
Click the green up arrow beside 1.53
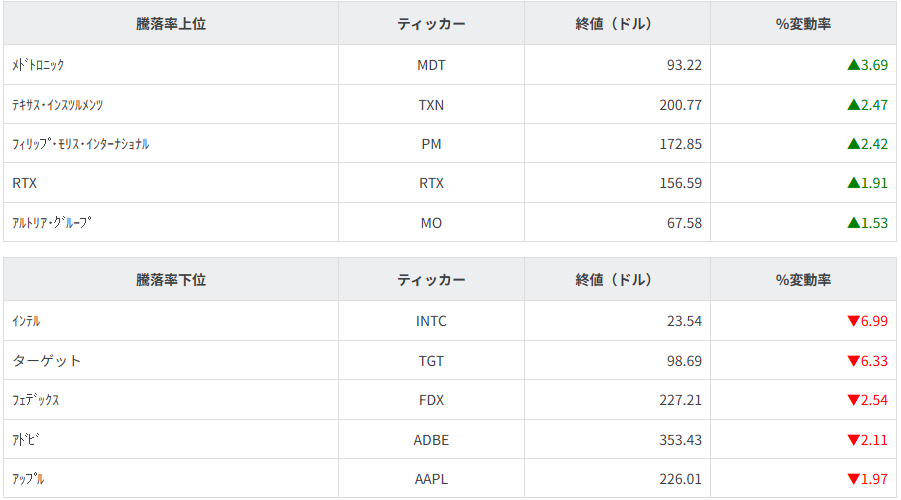(x=853, y=222)
